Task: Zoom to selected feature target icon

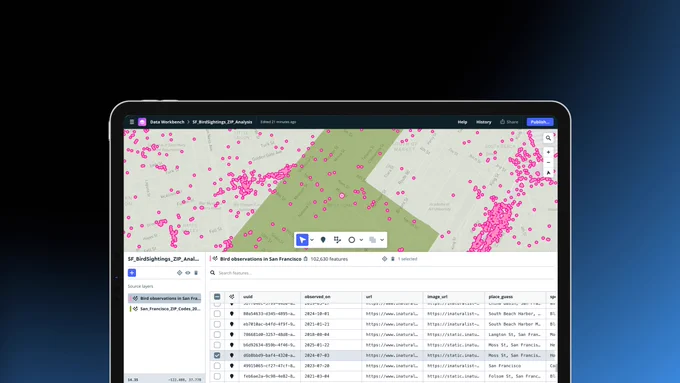Action: coord(384,259)
